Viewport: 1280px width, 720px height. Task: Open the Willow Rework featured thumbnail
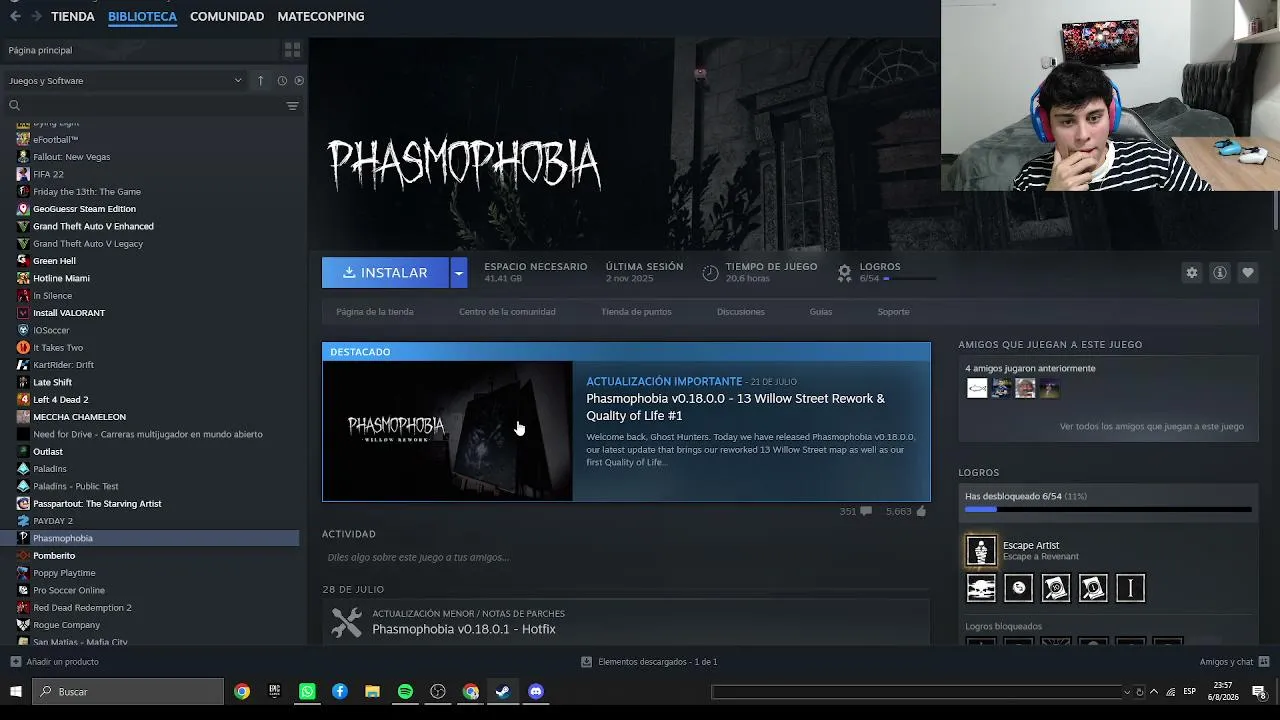447,431
